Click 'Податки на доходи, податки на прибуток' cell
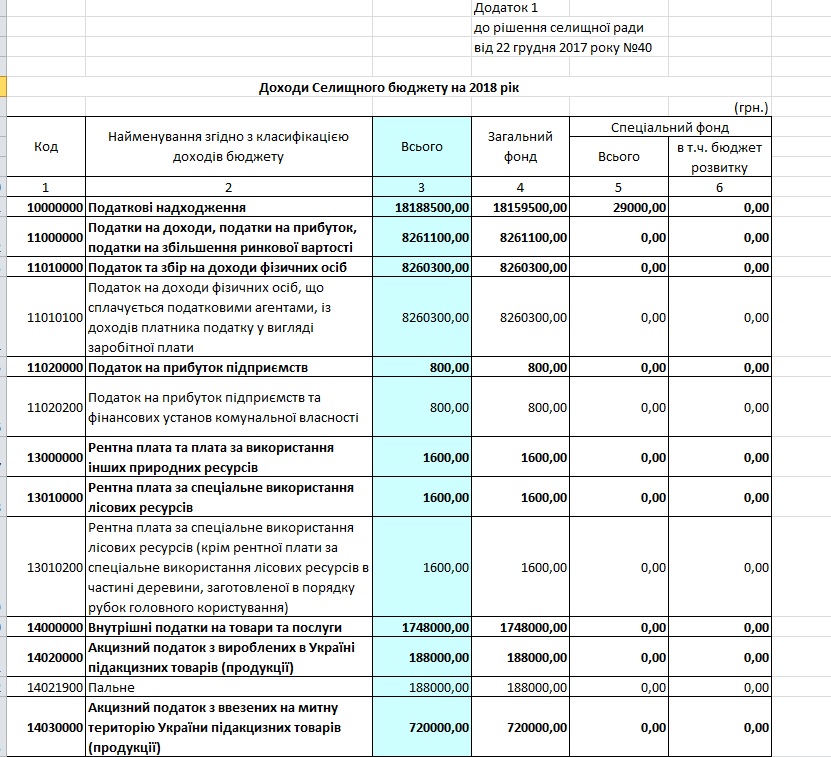Viewport: 831px width, 757px height. pos(228,237)
